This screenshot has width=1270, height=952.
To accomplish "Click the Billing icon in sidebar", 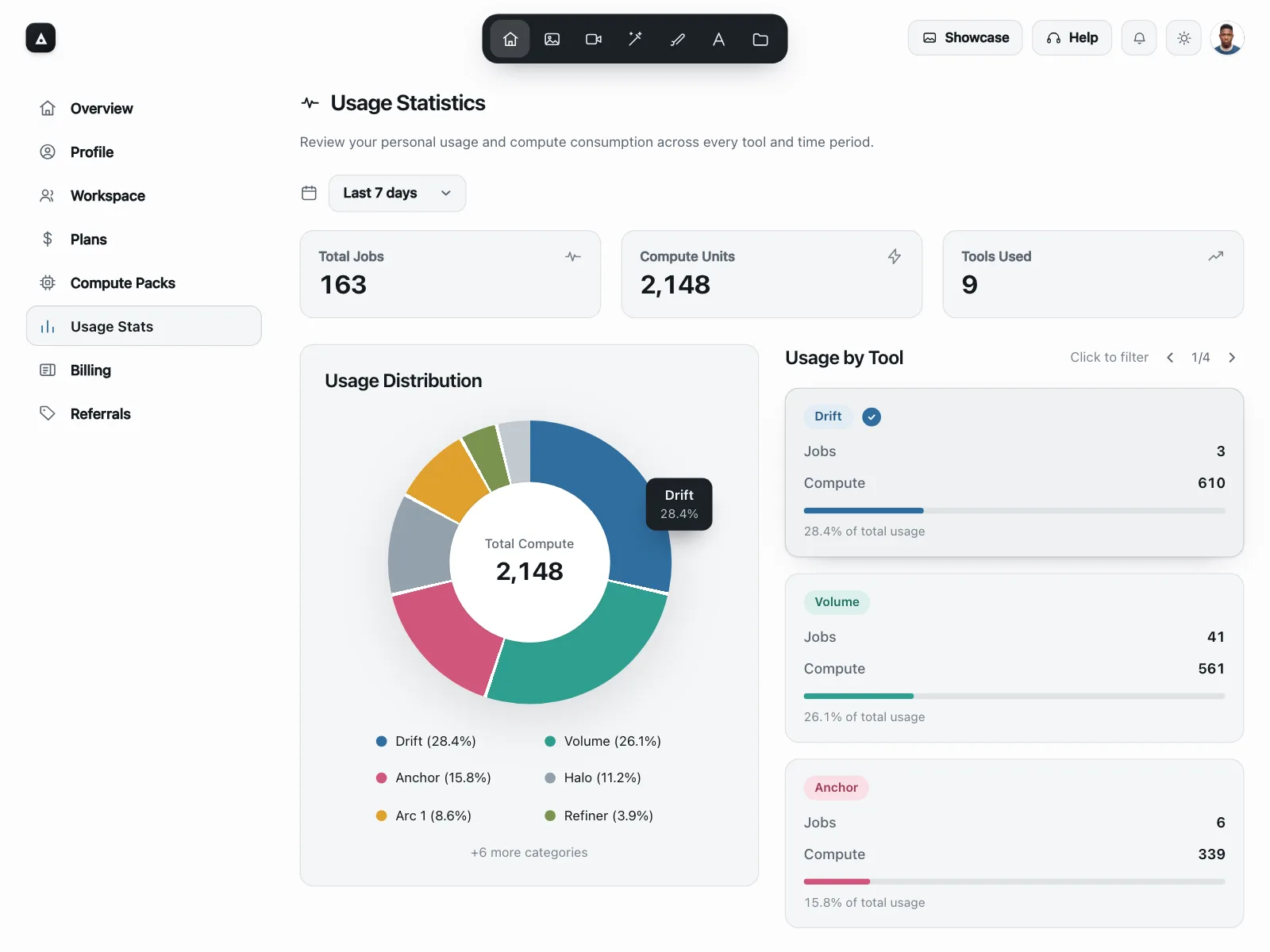I will click(48, 370).
